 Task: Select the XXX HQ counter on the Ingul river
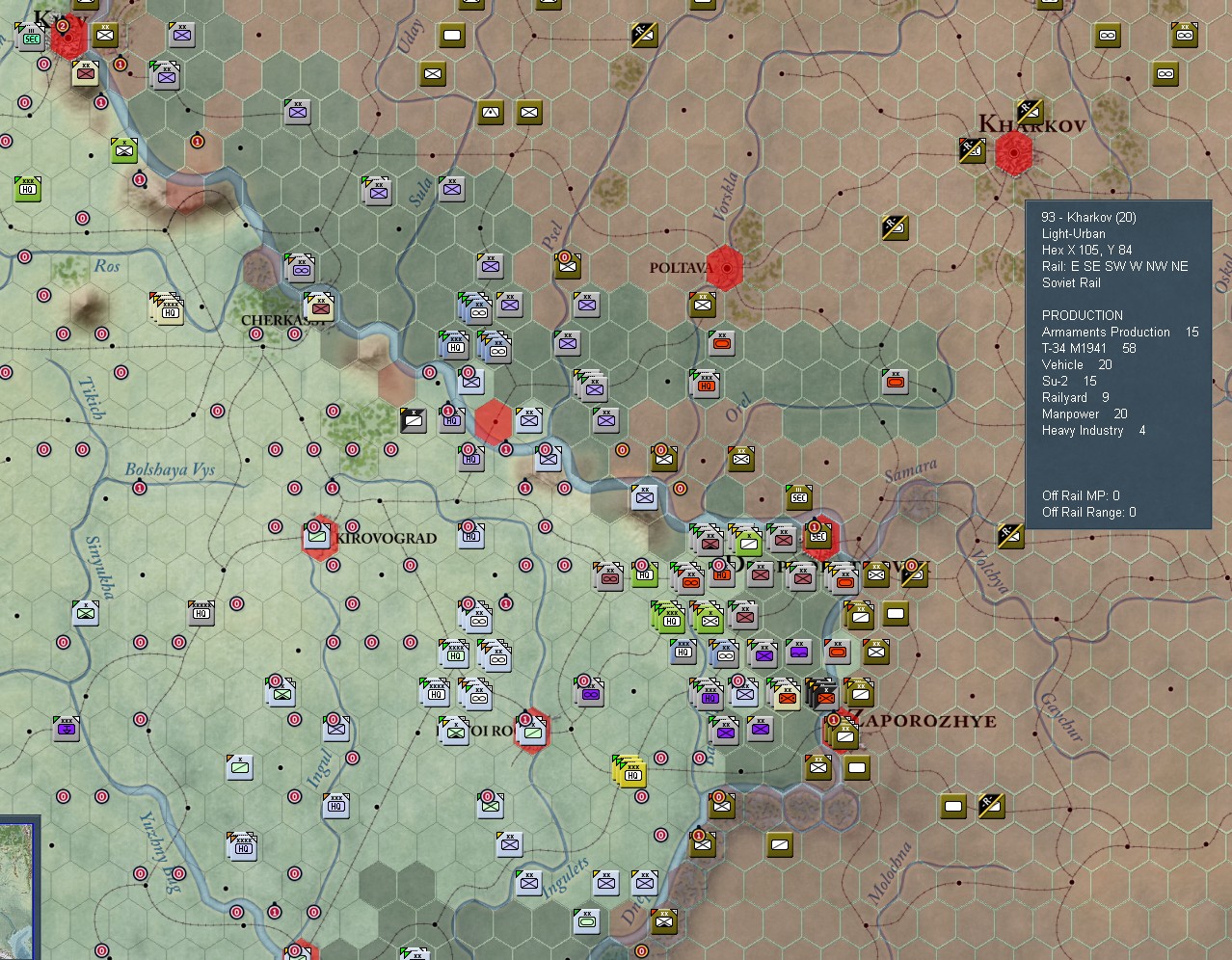335,806
